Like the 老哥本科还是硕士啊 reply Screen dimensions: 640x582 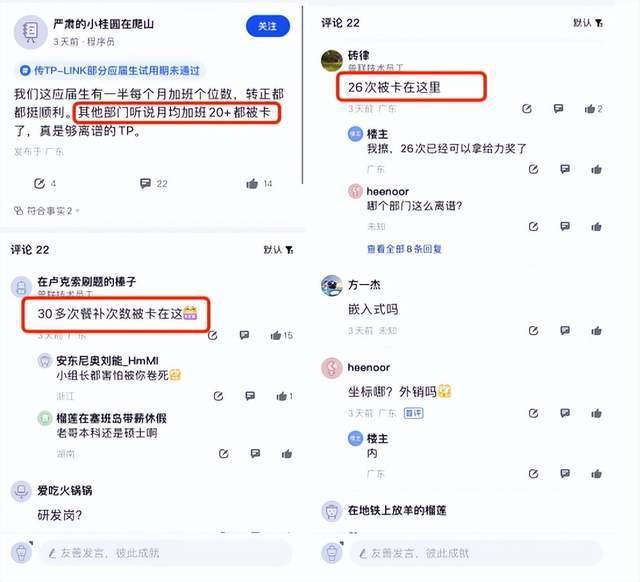click(x=287, y=453)
